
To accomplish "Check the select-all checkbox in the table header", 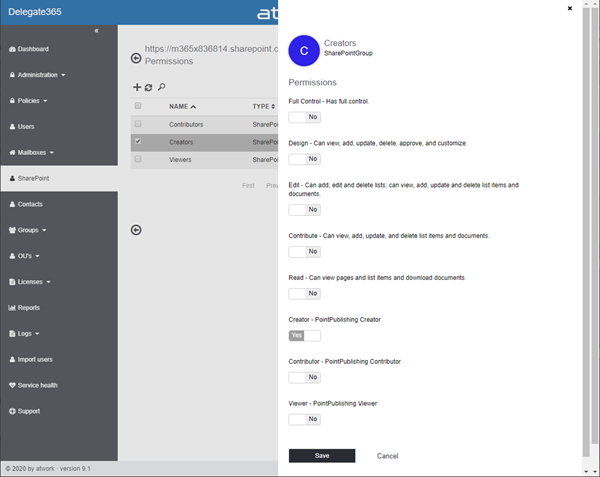I will 138,106.
